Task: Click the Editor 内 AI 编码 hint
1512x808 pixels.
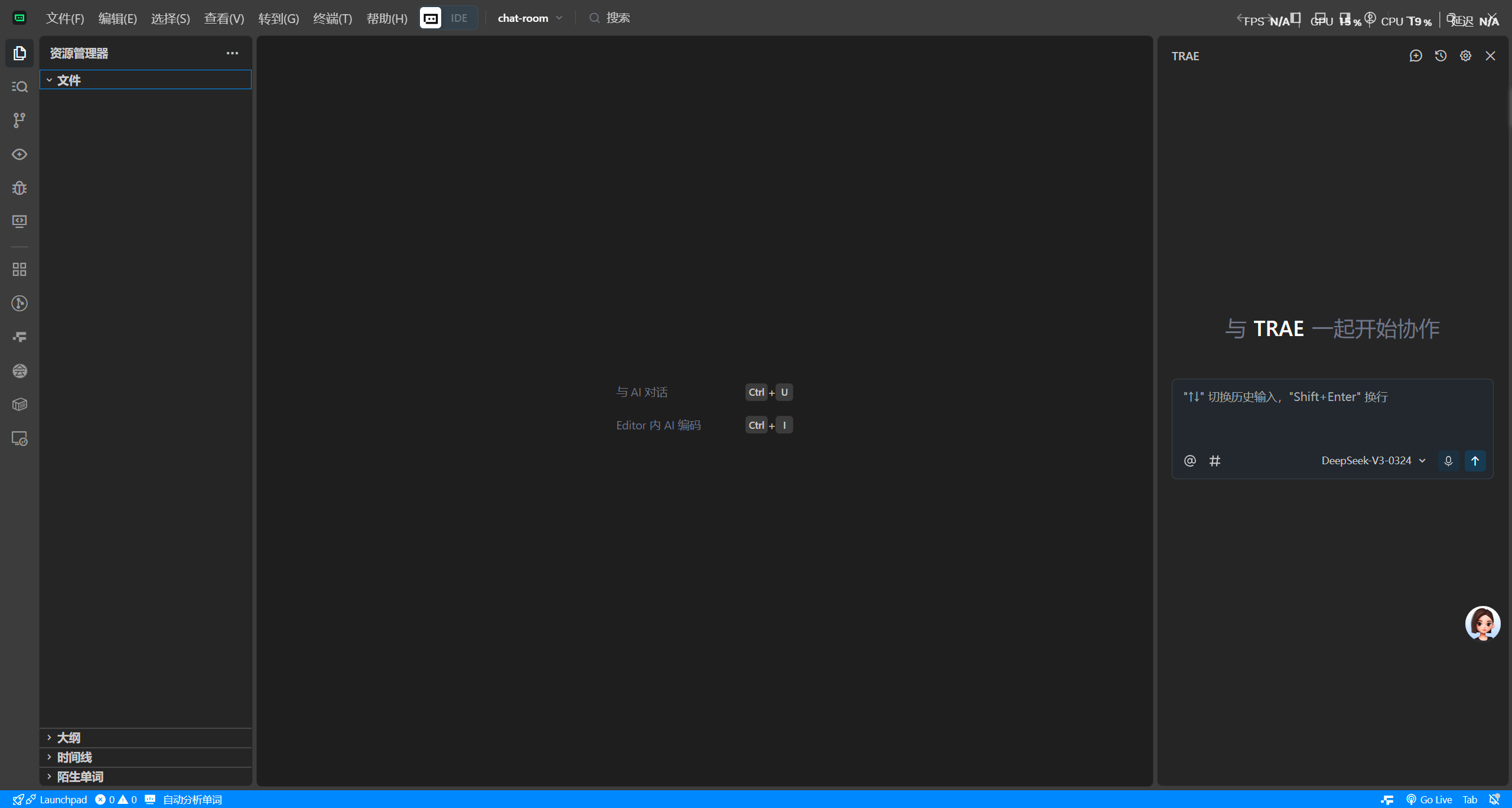Action: pos(659,425)
